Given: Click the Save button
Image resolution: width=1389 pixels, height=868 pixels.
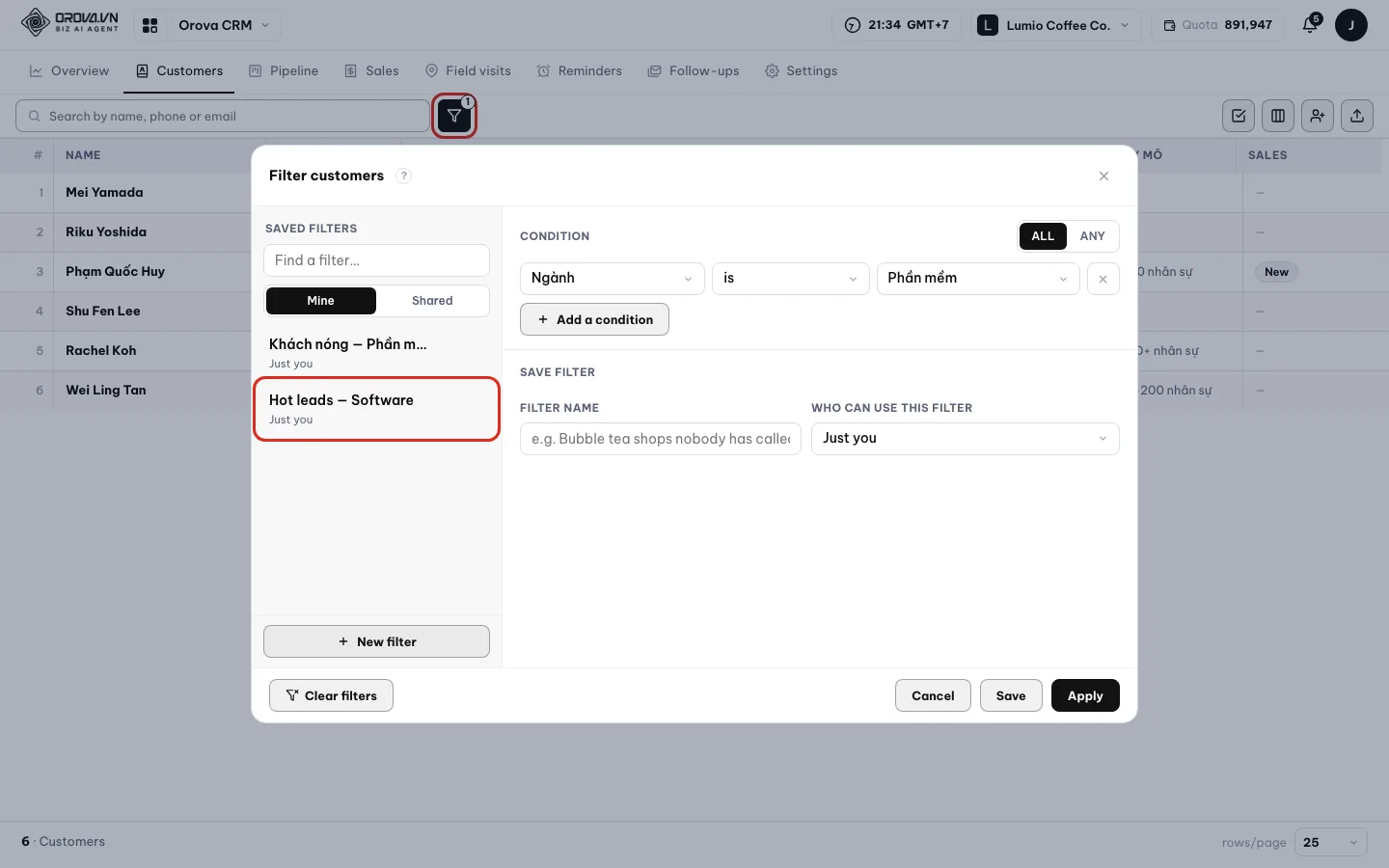Looking at the screenshot, I should pyautogui.click(x=1011, y=695).
